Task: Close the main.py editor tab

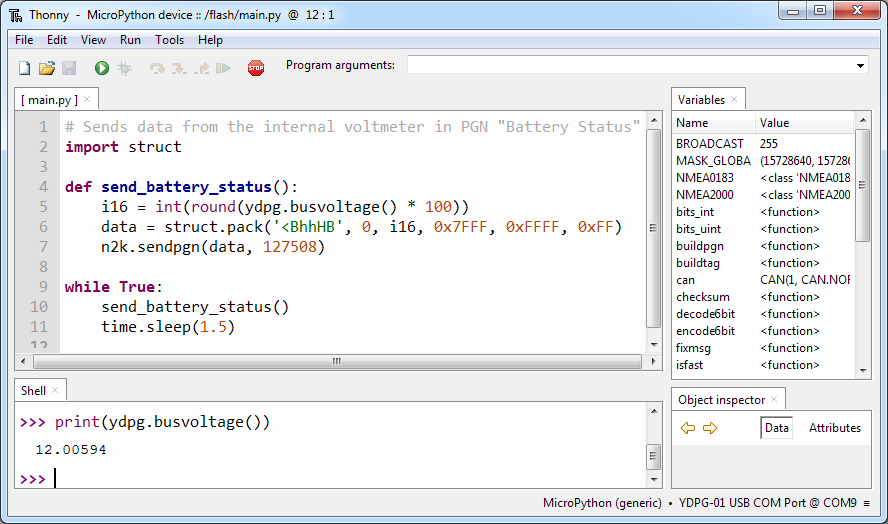Action: pos(87,99)
